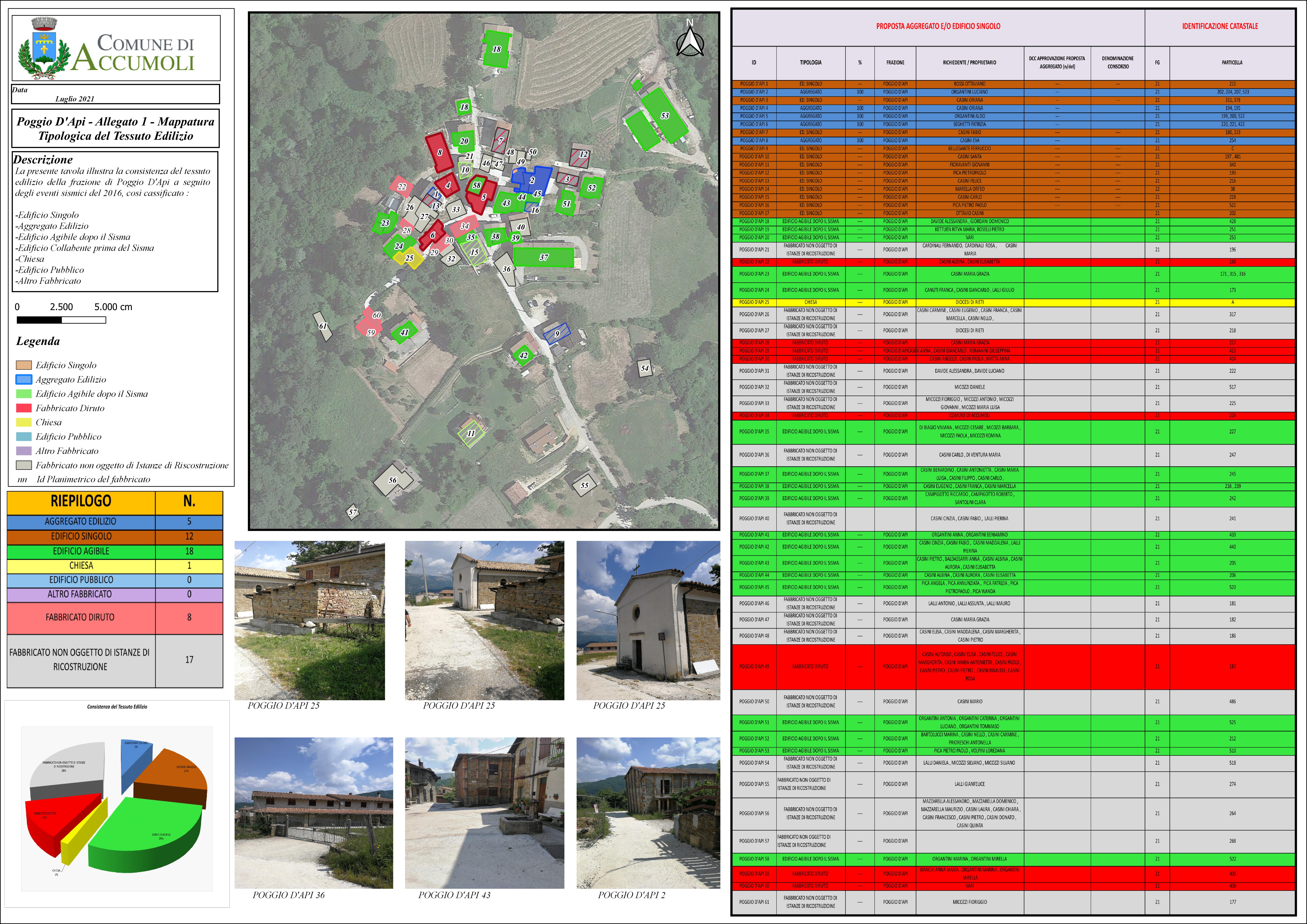1307x924 pixels.
Task: Click the map scale bar
Action: [61, 320]
